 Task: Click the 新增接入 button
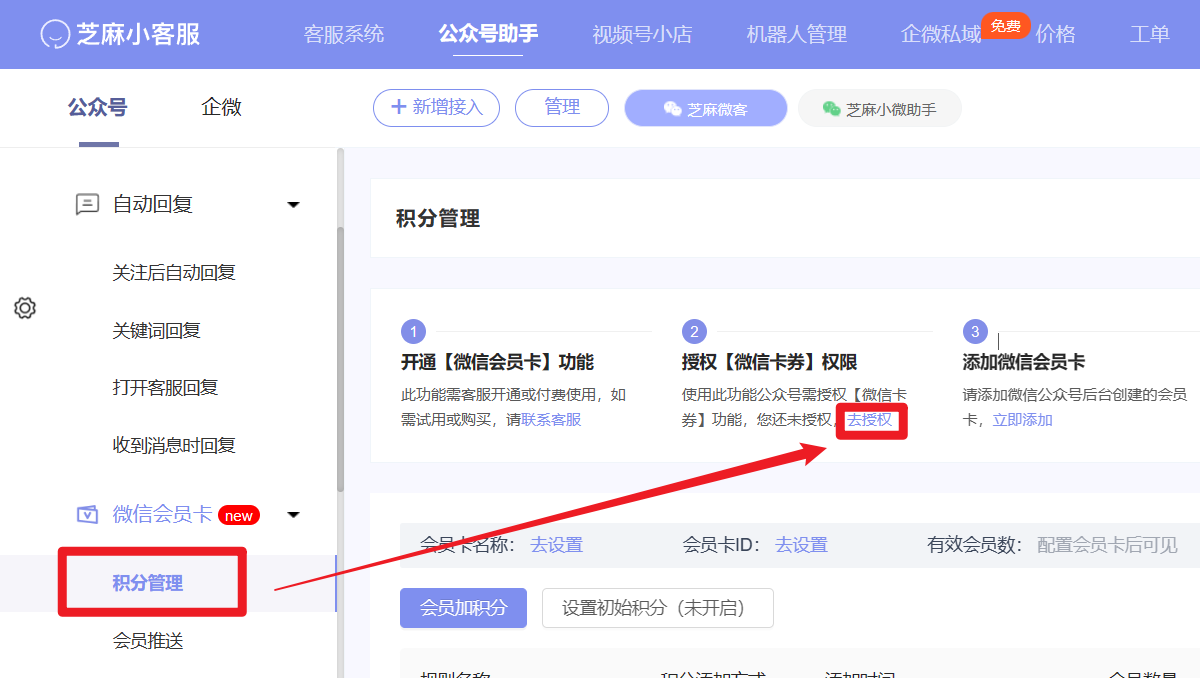pyautogui.click(x=436, y=108)
